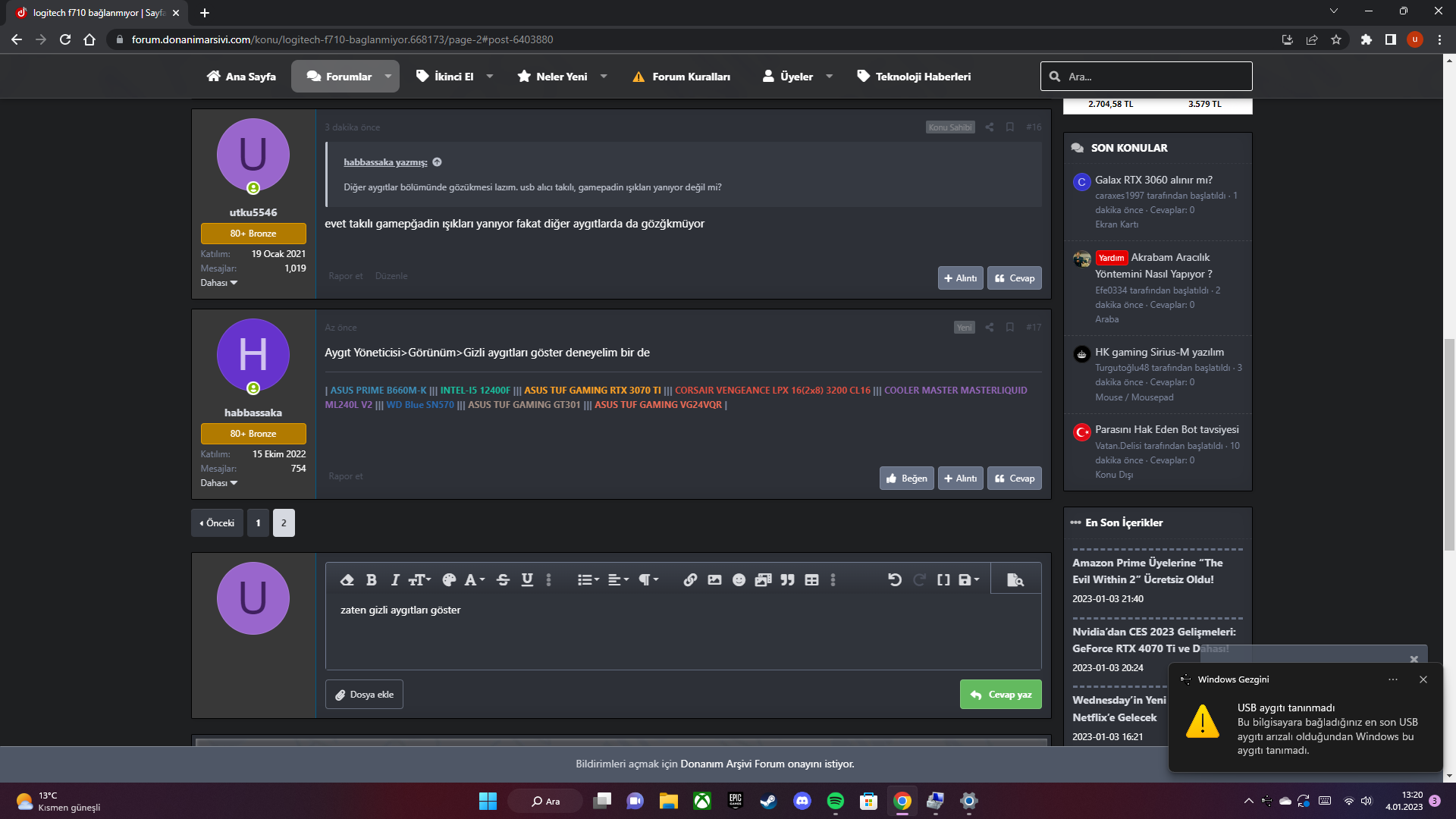1456x819 pixels.
Task: Open the smilies emoji picker
Action: [x=739, y=580]
